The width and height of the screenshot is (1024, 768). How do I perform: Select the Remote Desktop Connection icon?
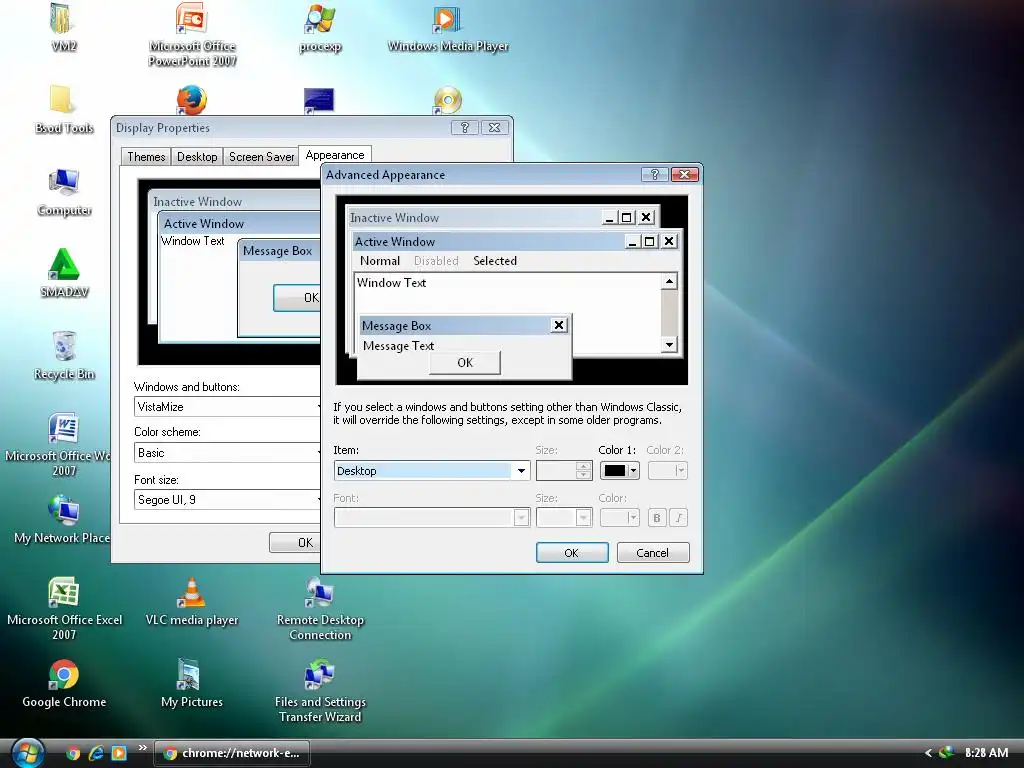[x=320, y=609]
